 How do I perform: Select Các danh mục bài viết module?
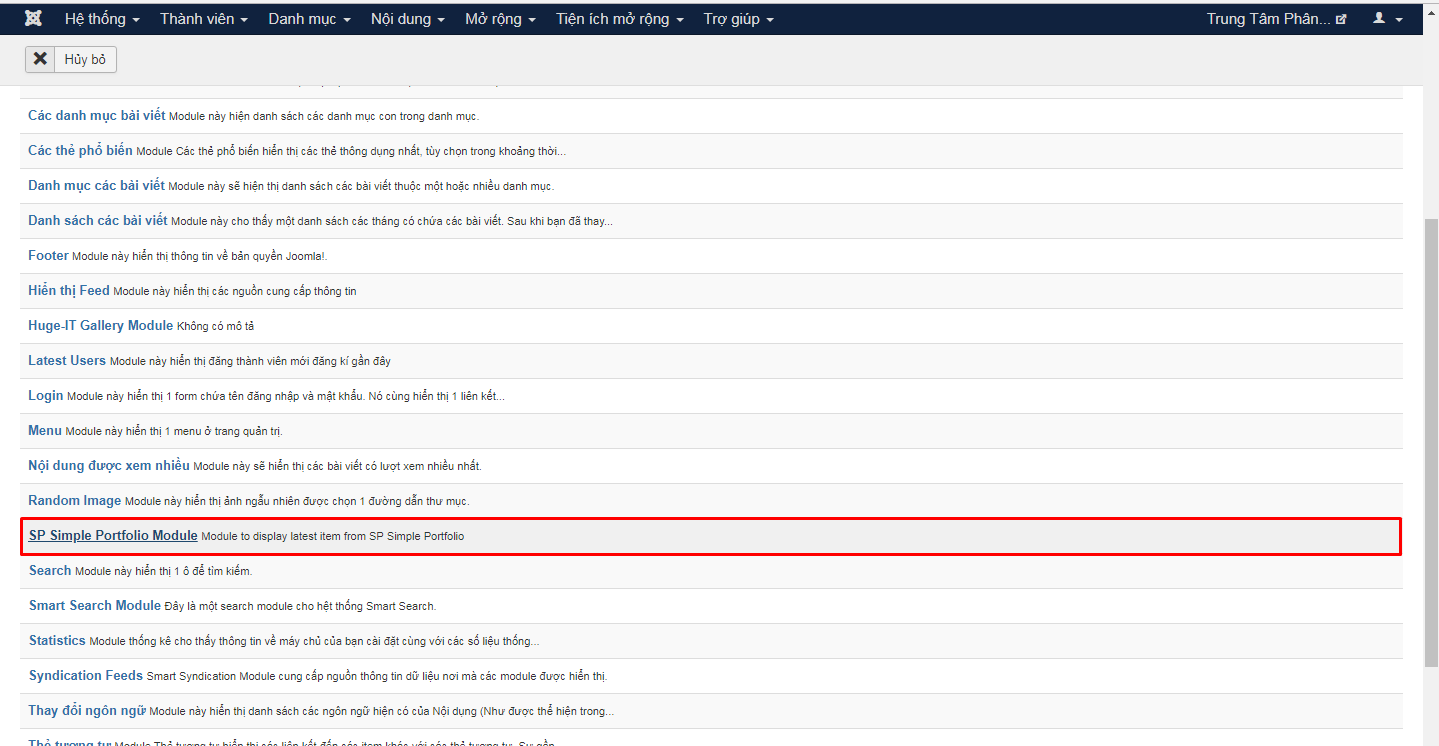(x=97, y=115)
